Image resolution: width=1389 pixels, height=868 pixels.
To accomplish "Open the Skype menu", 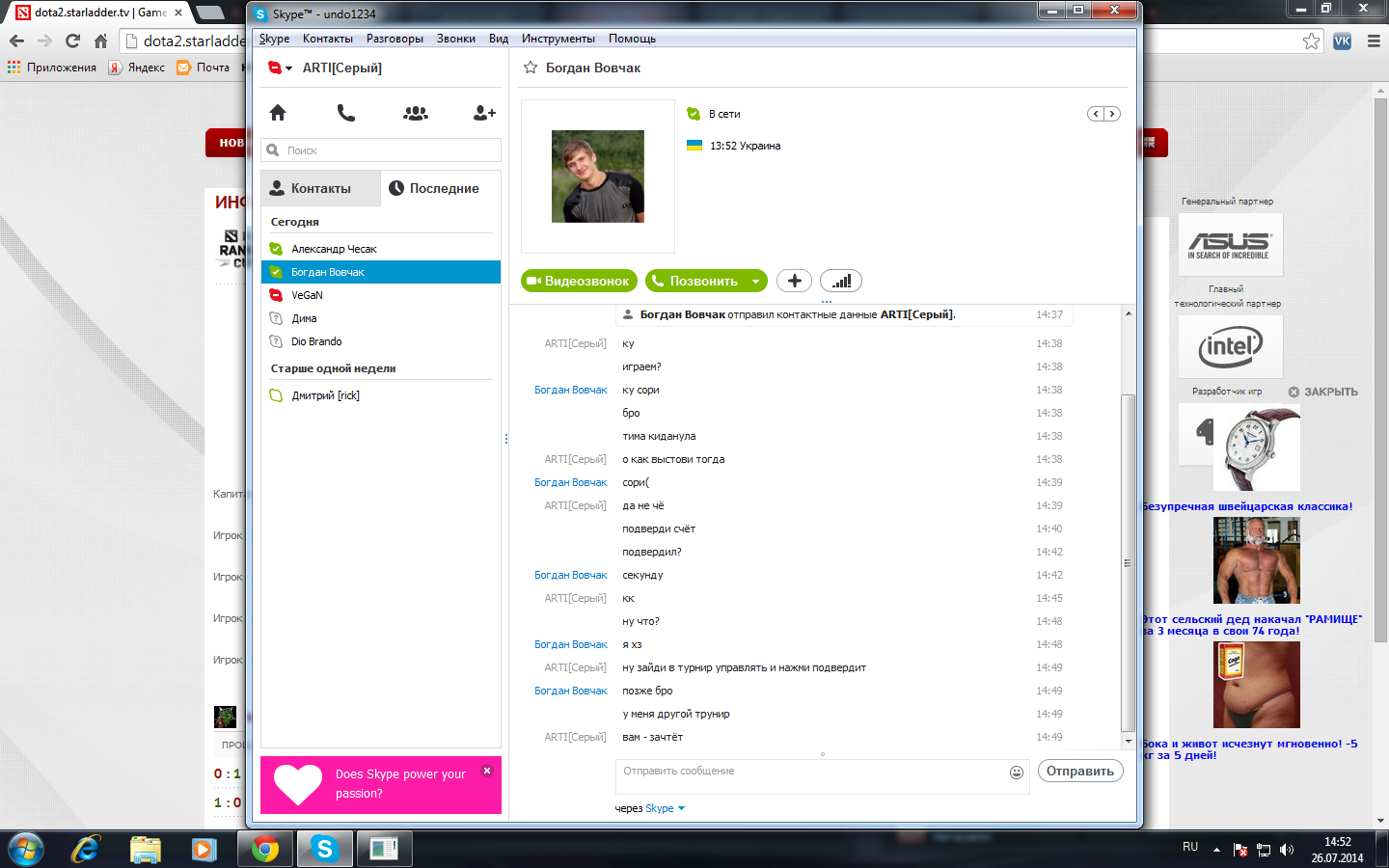I will point(274,39).
